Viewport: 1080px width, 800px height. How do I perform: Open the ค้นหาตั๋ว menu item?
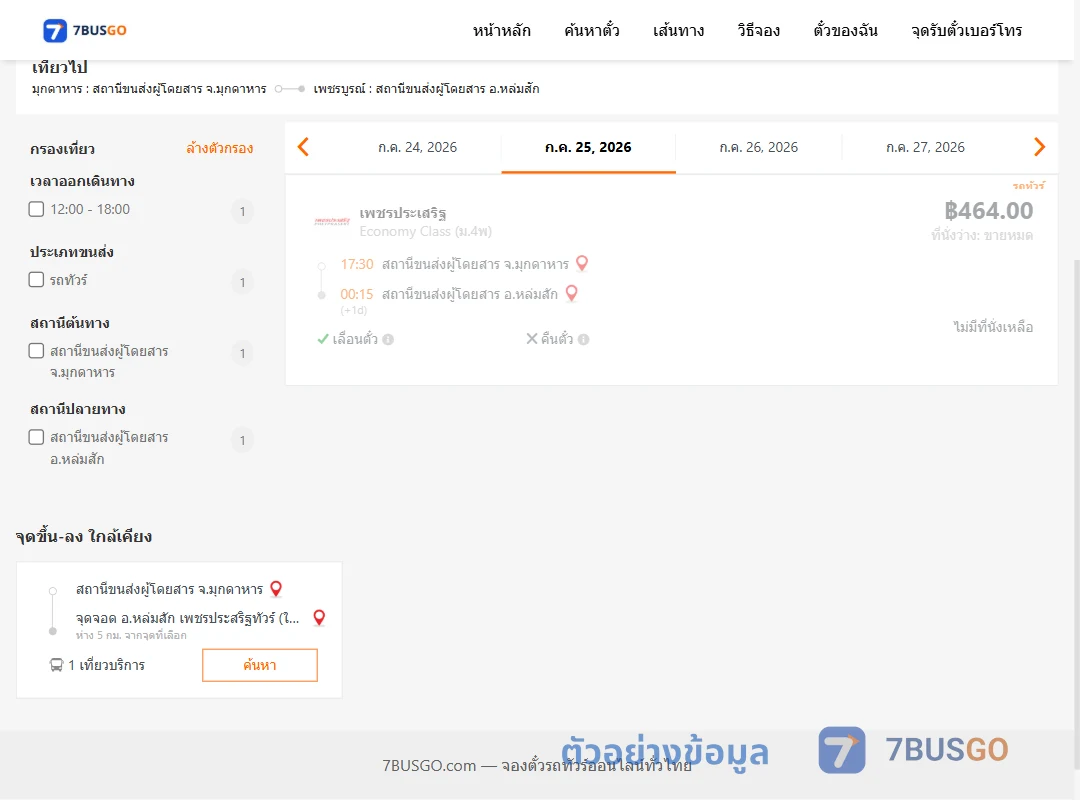point(592,30)
